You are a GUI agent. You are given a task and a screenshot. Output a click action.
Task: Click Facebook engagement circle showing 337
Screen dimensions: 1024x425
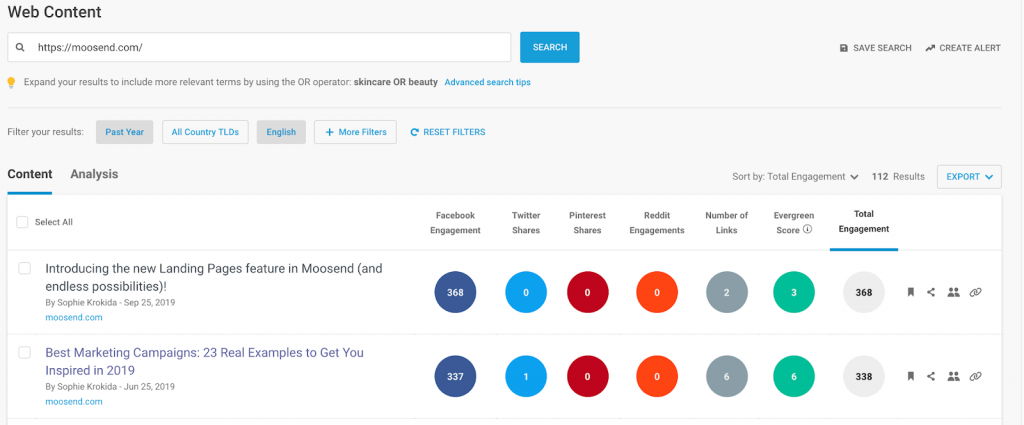455,377
